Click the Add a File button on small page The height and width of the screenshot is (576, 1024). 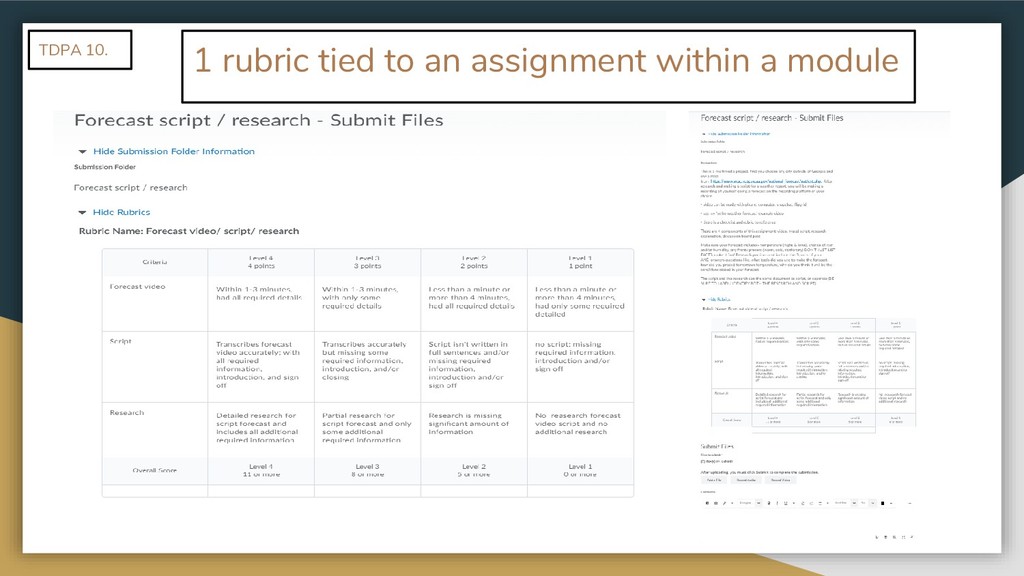click(x=714, y=480)
